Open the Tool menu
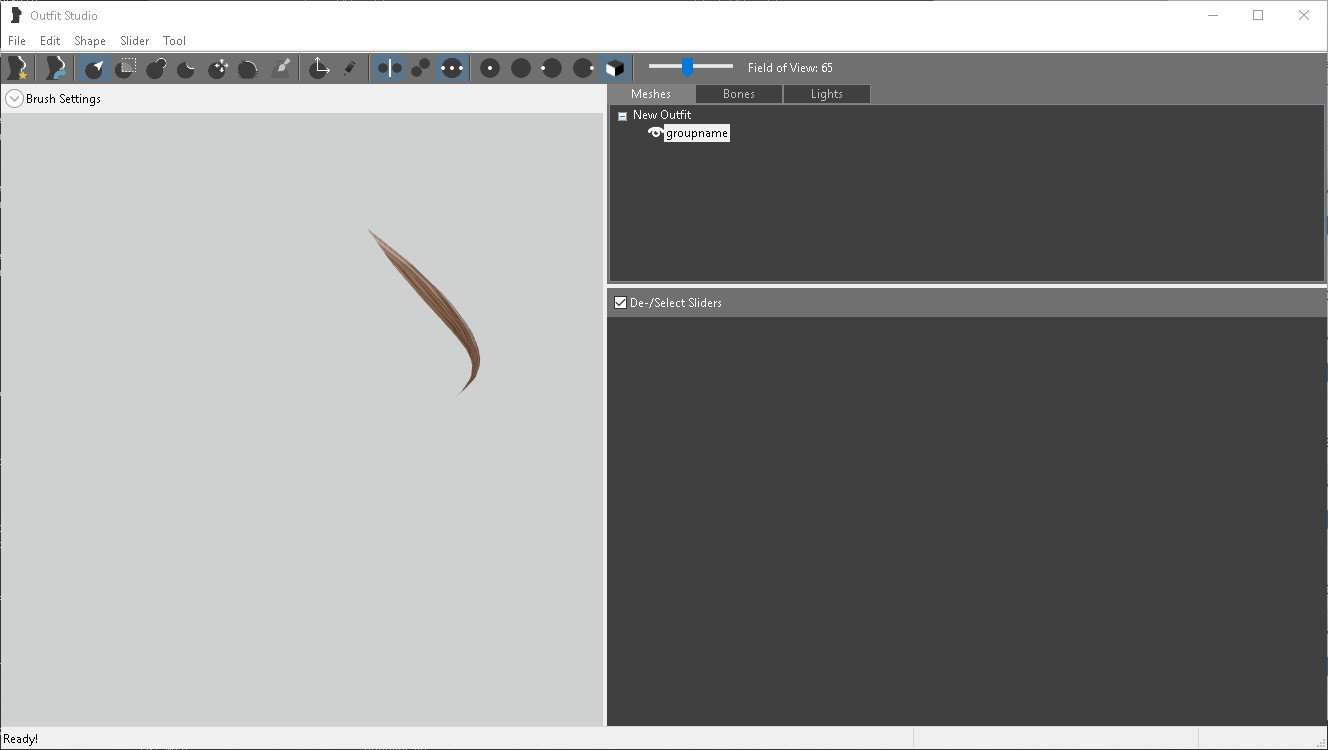1328x750 pixels. [x=174, y=41]
